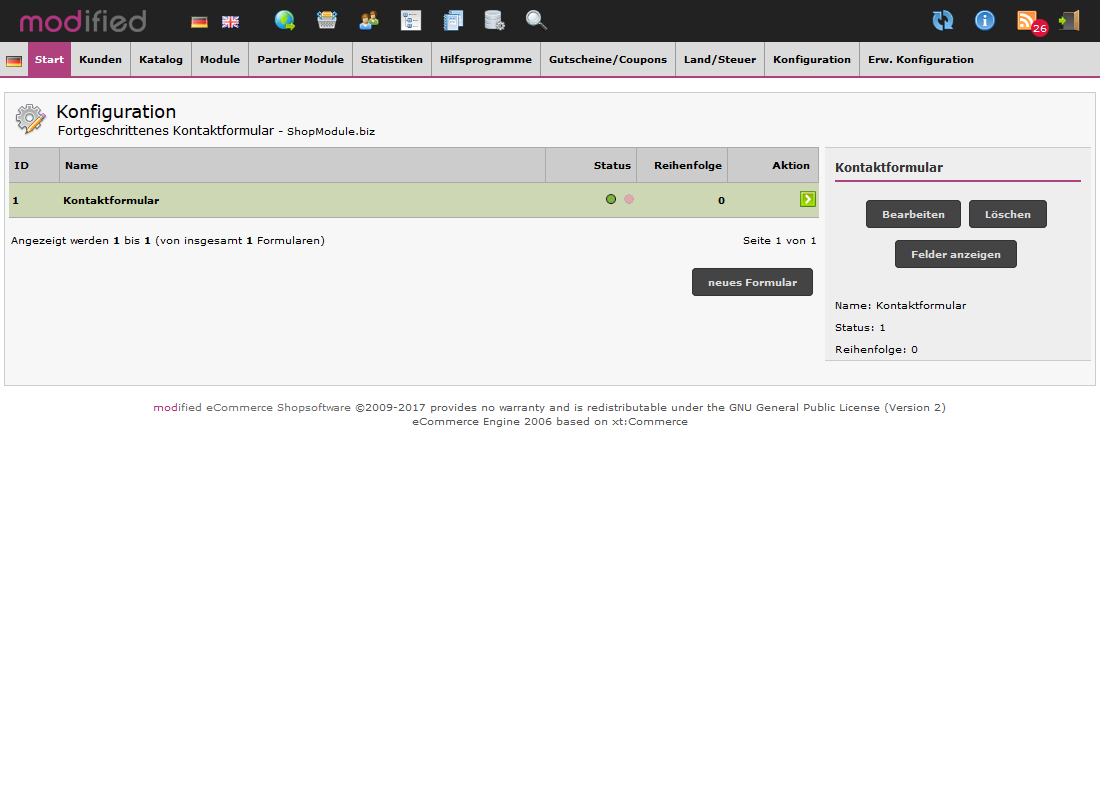This screenshot has height=800, width=1100.
Task: Click green arrow action for Kontaktformular
Action: (x=808, y=199)
